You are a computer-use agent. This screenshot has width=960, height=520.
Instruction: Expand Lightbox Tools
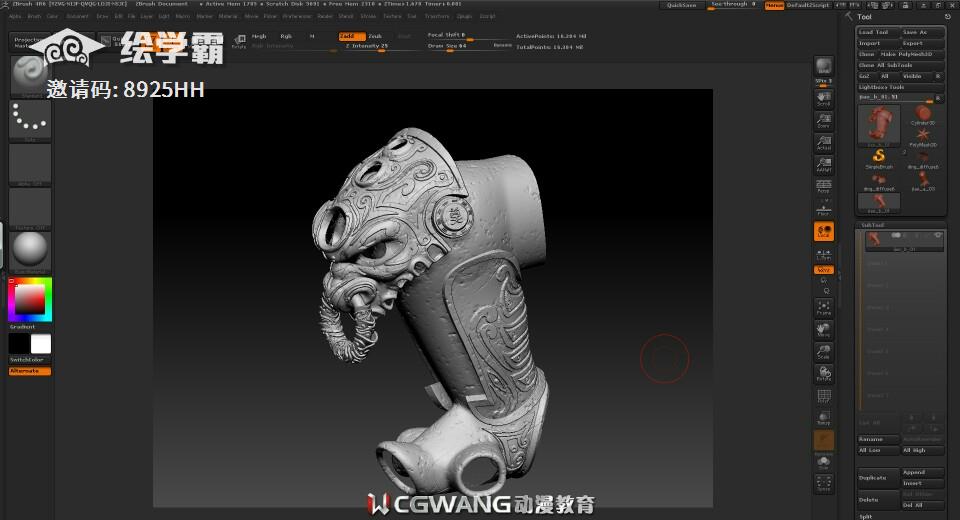900,87
